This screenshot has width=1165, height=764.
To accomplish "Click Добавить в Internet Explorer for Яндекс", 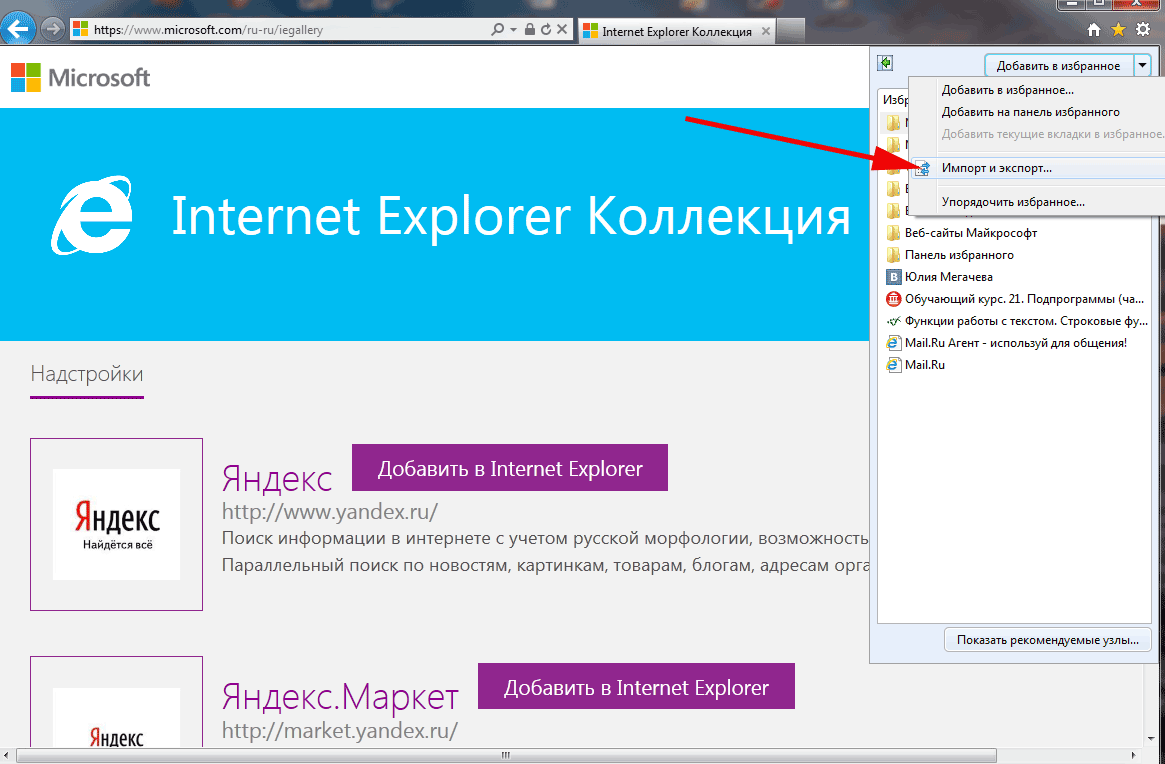I will [x=510, y=468].
